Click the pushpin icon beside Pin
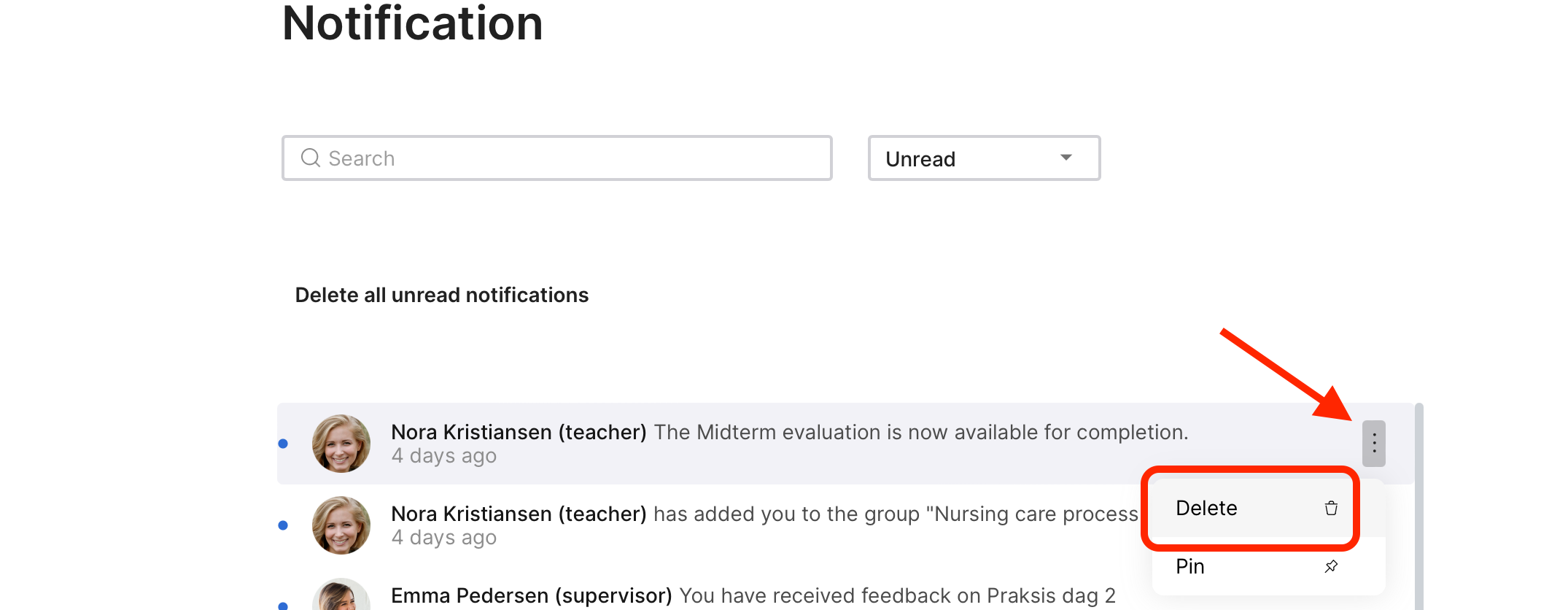 pos(1331,566)
